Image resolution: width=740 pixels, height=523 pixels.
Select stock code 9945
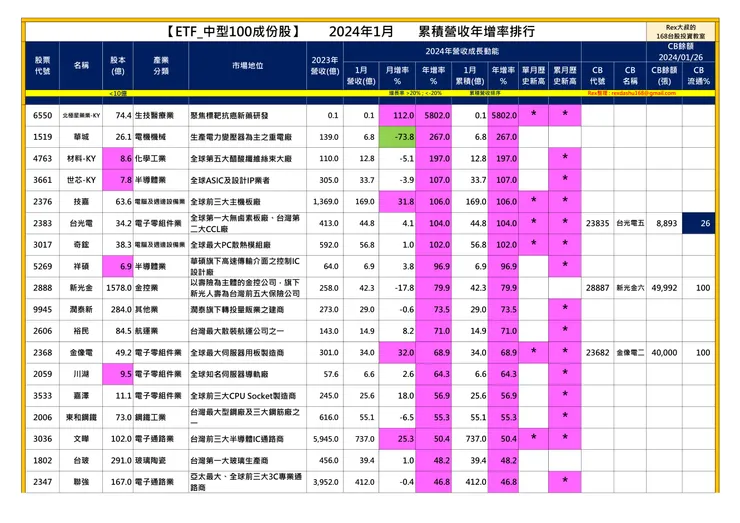point(42,310)
